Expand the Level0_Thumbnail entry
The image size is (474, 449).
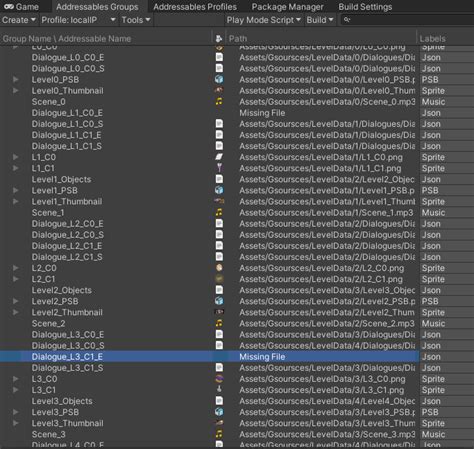[x=15, y=90]
